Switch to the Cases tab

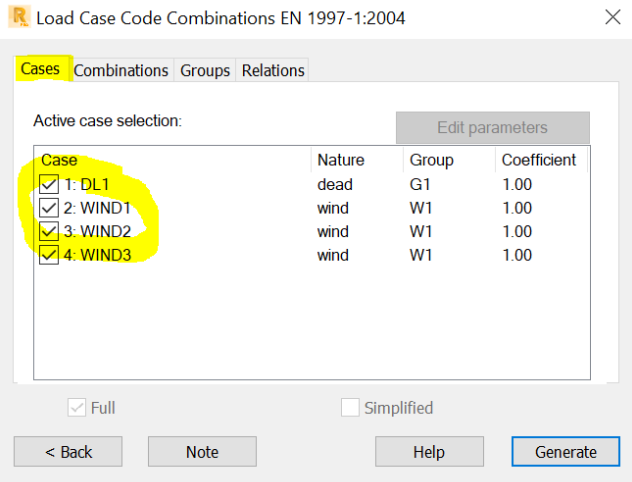click(x=41, y=70)
